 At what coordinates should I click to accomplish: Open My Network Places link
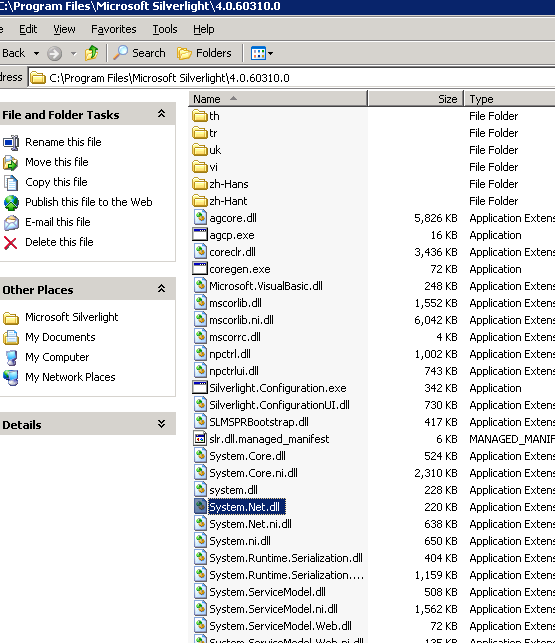click(70, 377)
